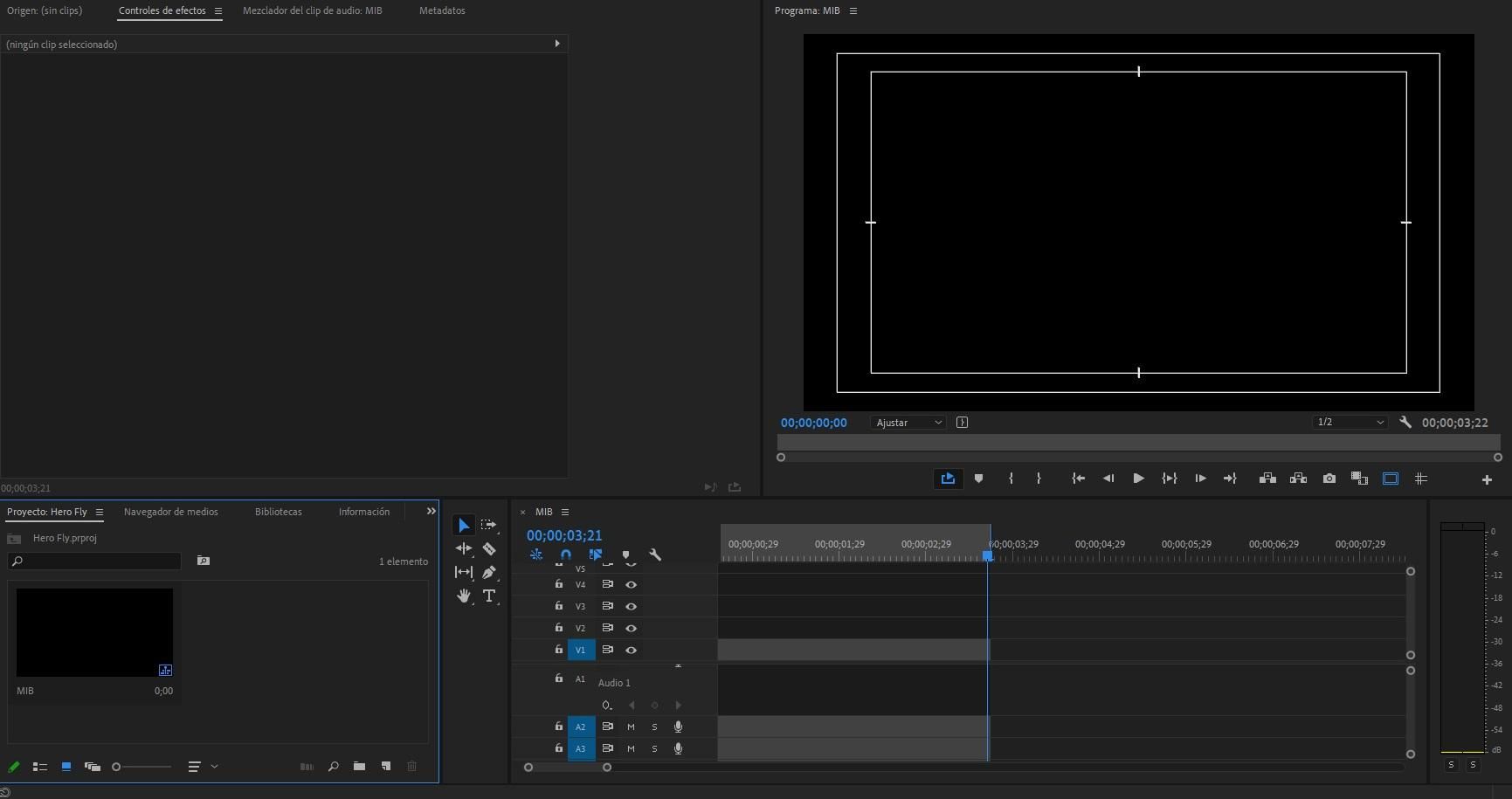Select the Razor tool
Image resolution: width=1512 pixels, height=799 pixels.
pos(489,548)
